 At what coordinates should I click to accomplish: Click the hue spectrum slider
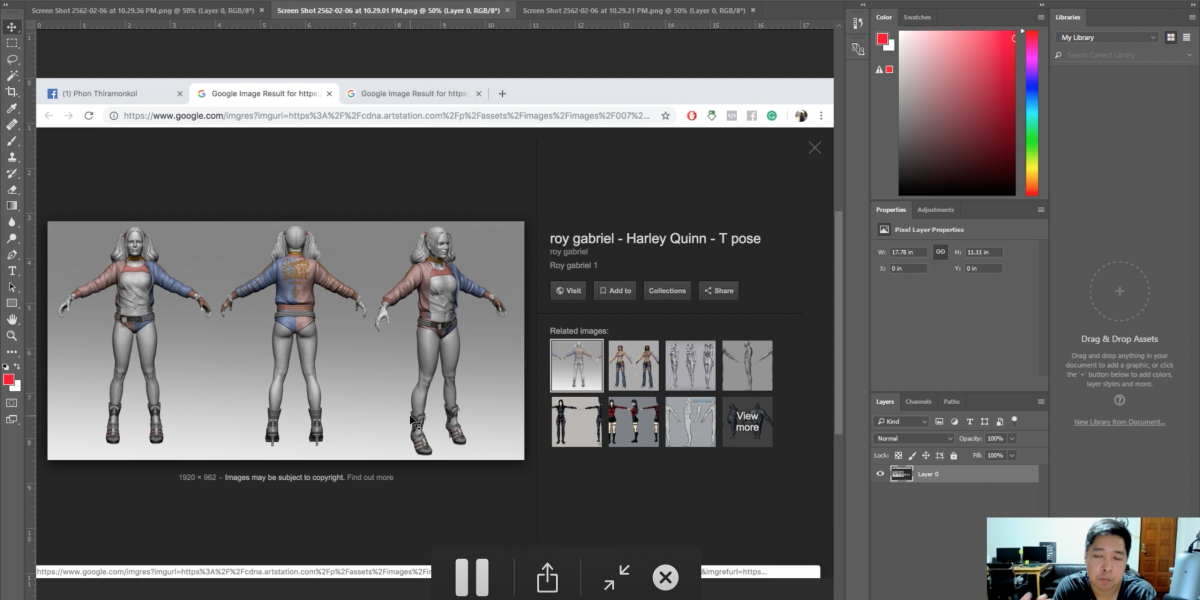coord(1032,113)
